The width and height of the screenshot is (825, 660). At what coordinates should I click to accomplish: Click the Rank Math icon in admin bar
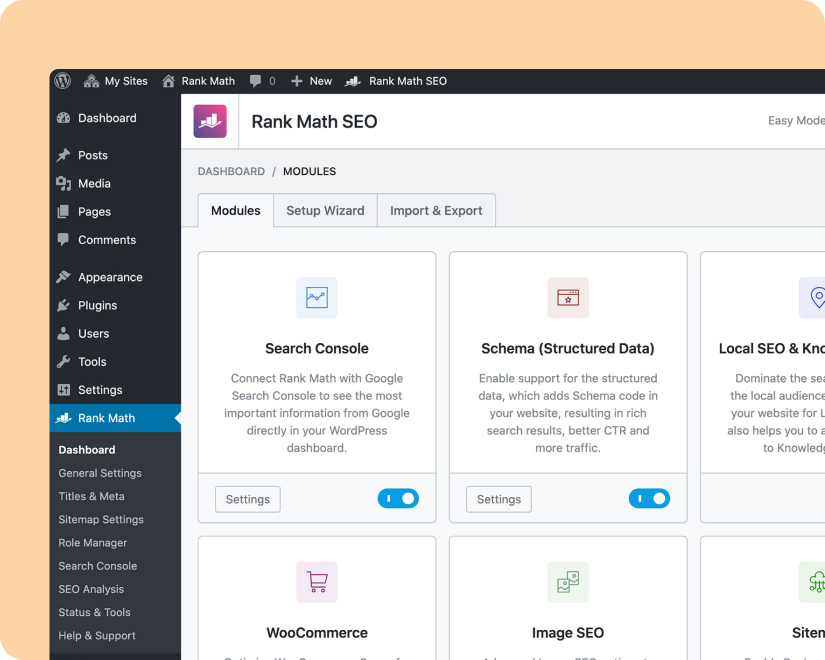click(x=353, y=81)
